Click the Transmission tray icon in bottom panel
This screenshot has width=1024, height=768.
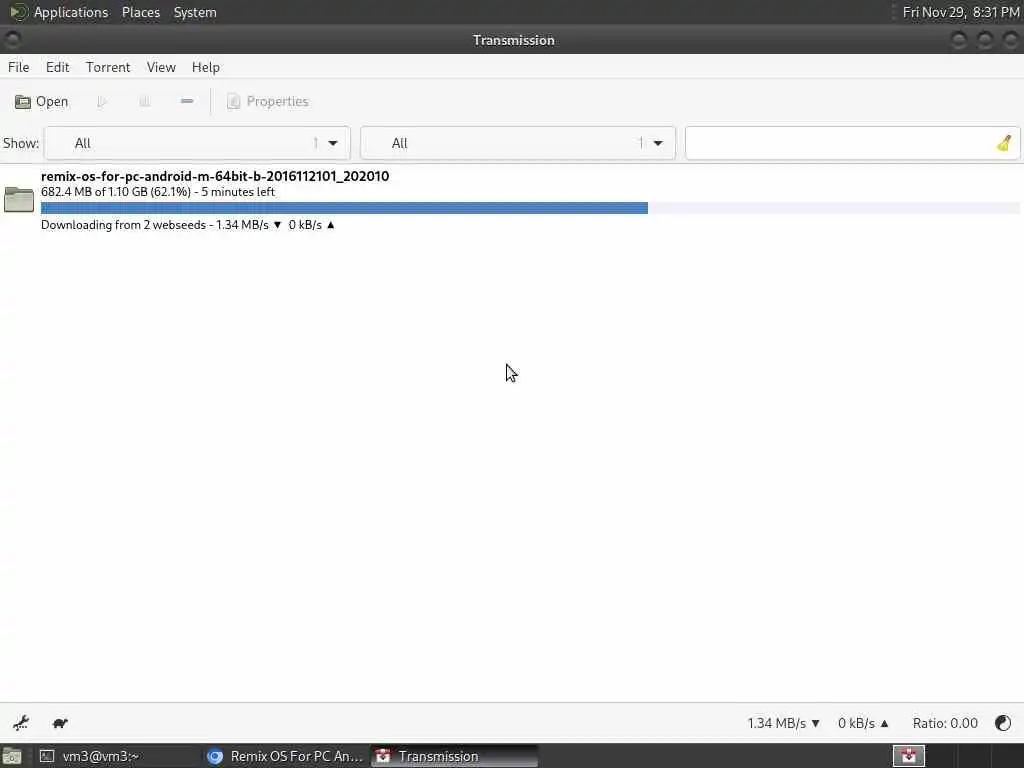point(908,756)
